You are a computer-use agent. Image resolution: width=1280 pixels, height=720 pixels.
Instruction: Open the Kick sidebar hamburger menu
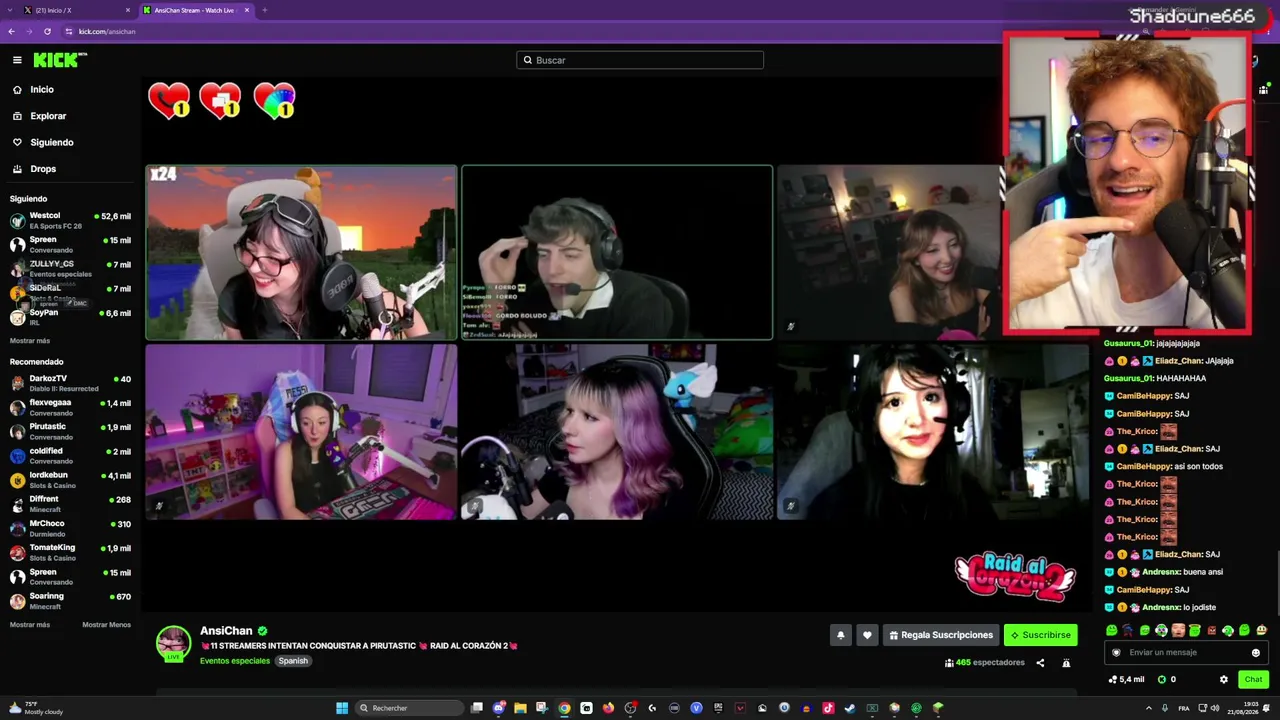point(17,60)
